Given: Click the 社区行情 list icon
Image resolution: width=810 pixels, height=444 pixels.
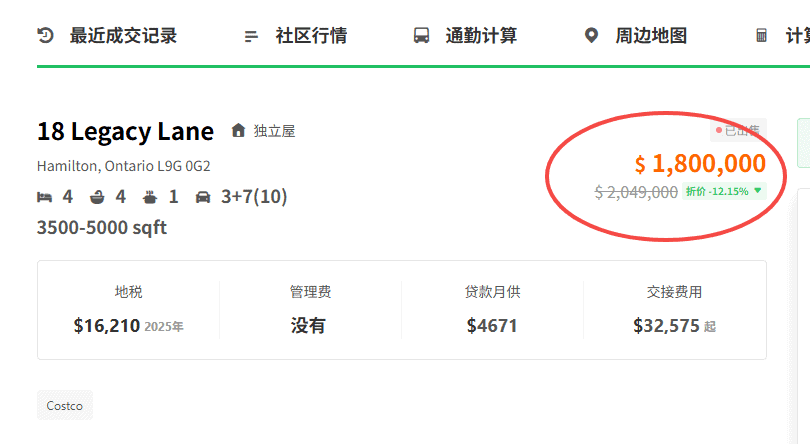Looking at the screenshot, I should pos(251,37).
